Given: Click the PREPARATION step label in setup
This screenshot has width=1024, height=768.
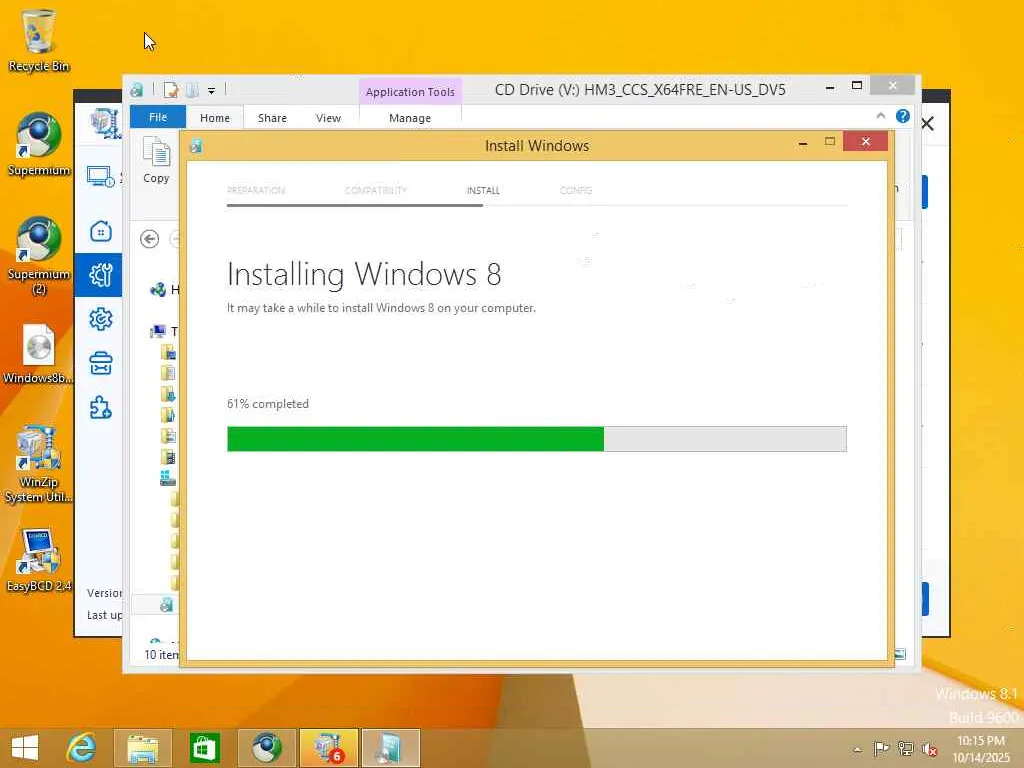Looking at the screenshot, I should coord(256,190).
